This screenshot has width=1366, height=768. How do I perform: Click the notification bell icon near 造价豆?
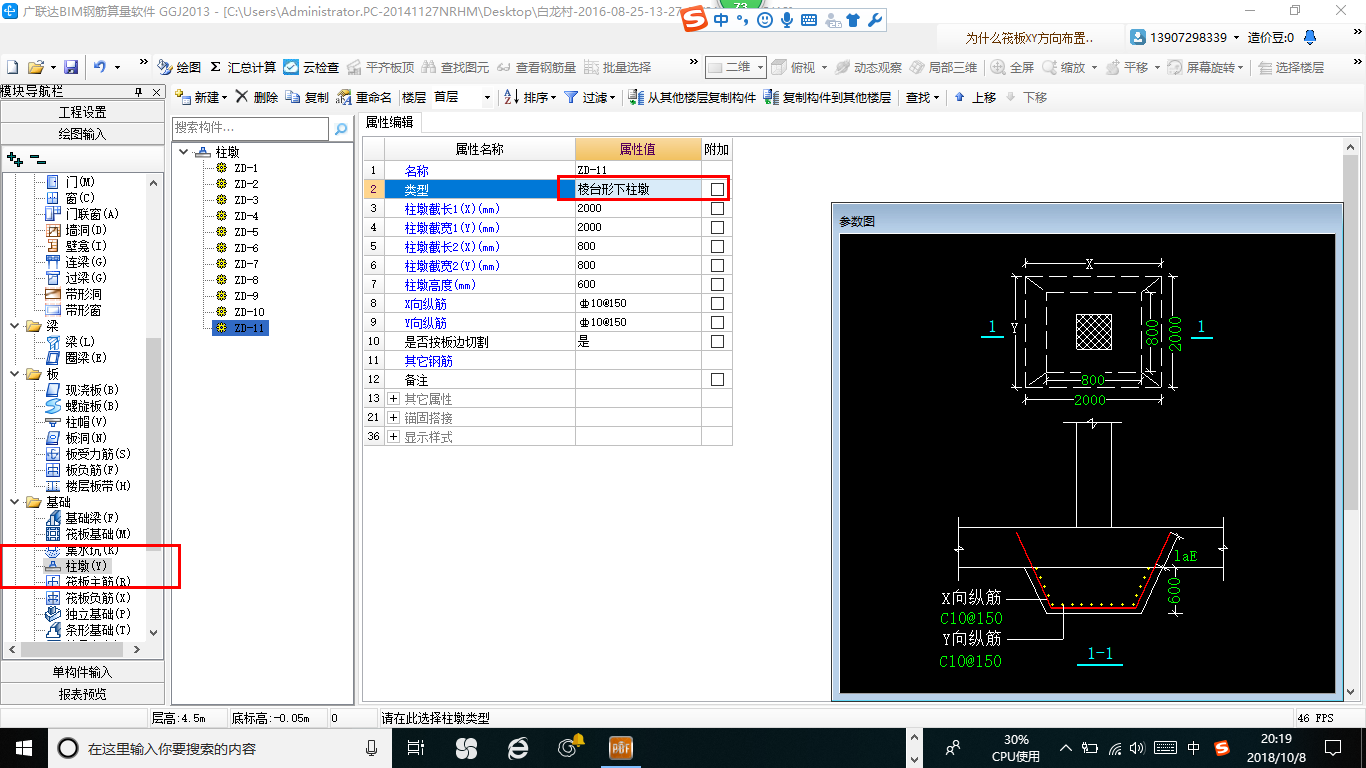(1309, 37)
